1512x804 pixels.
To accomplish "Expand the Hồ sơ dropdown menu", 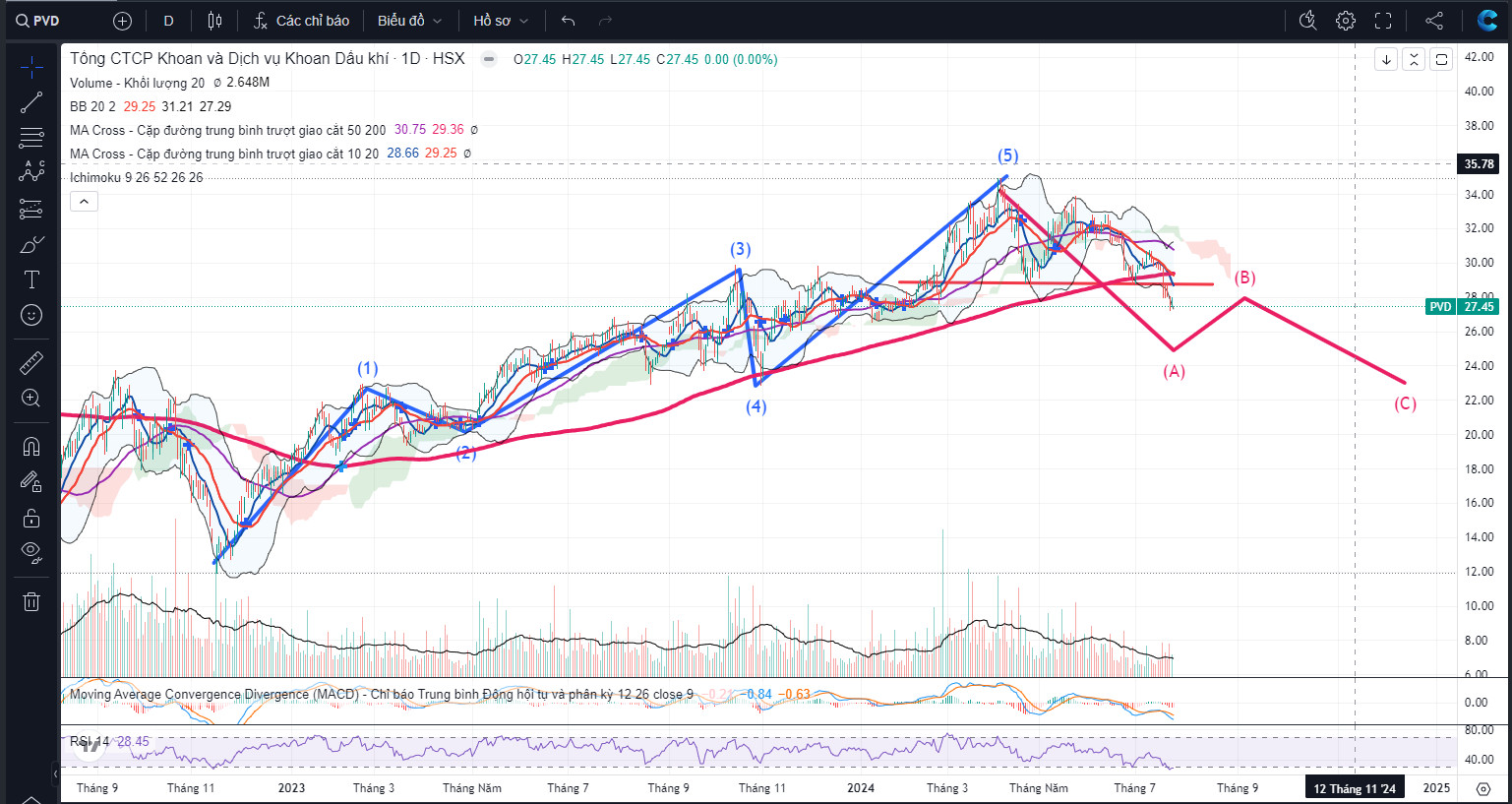I will (x=501, y=21).
